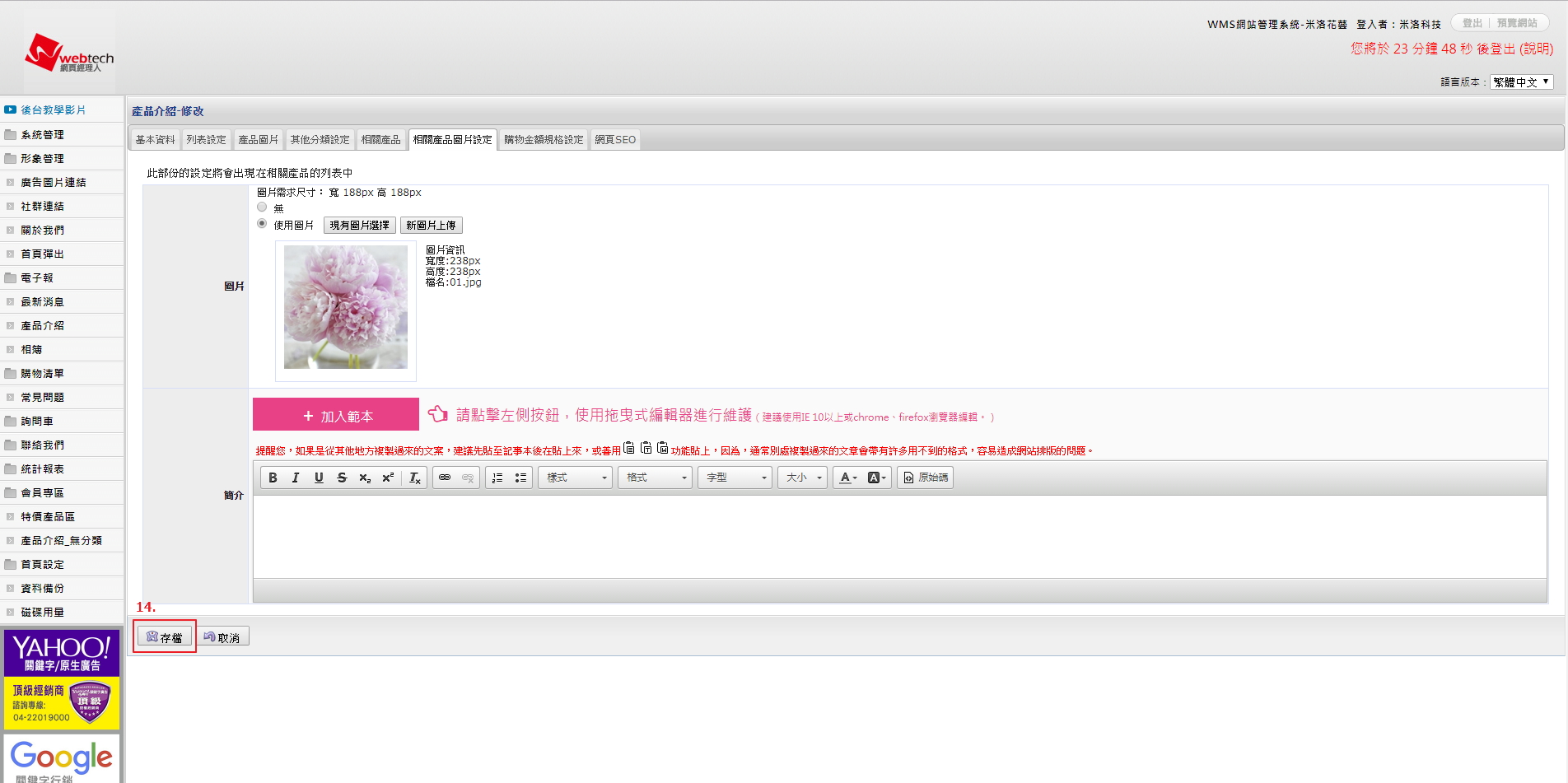The width and height of the screenshot is (1568, 783).
Task: Open the 繁體中文 language version dropdown
Action: (1521, 82)
